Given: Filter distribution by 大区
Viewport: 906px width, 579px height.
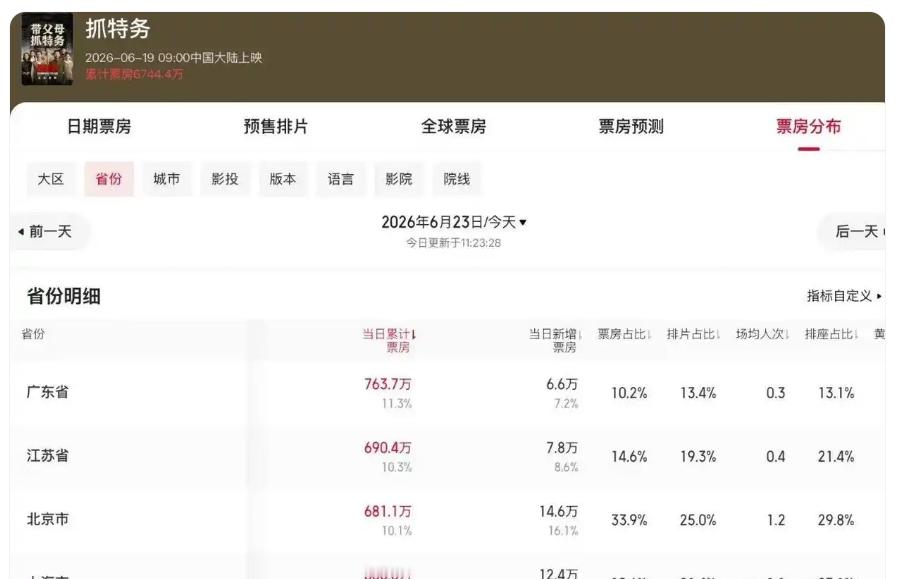Looking at the screenshot, I should click(51, 179).
